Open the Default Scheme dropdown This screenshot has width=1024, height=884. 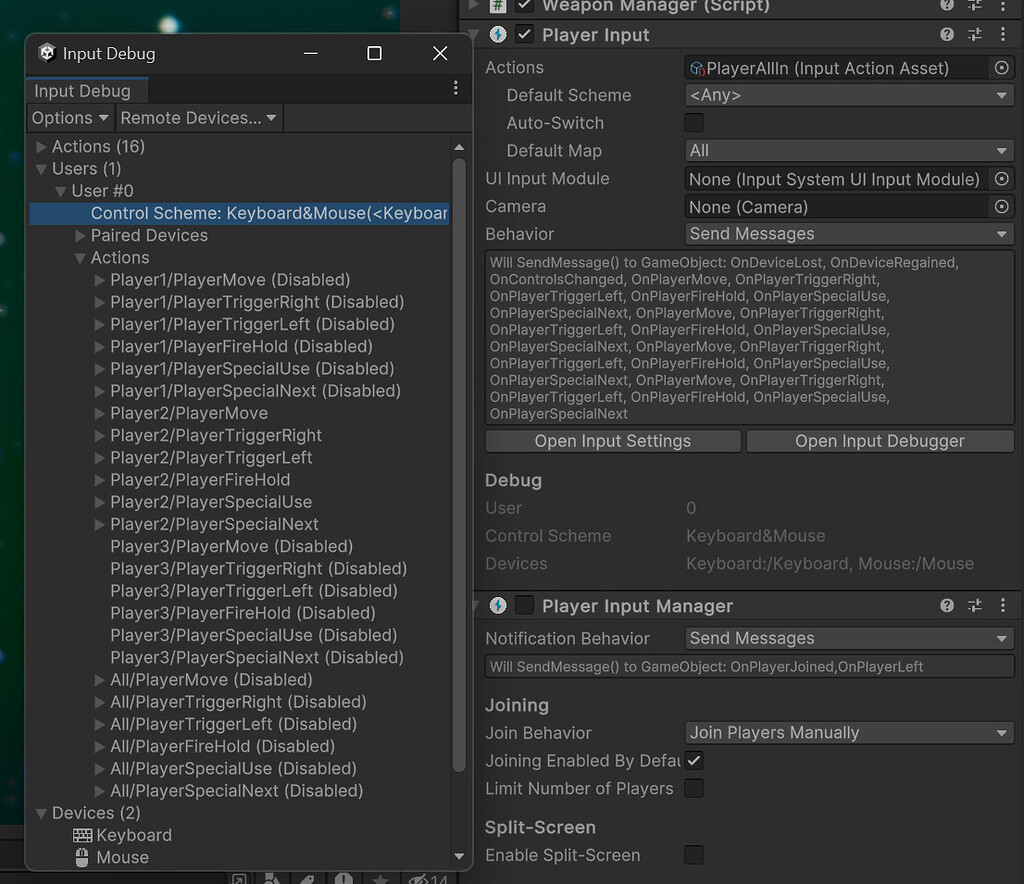pyautogui.click(x=849, y=95)
